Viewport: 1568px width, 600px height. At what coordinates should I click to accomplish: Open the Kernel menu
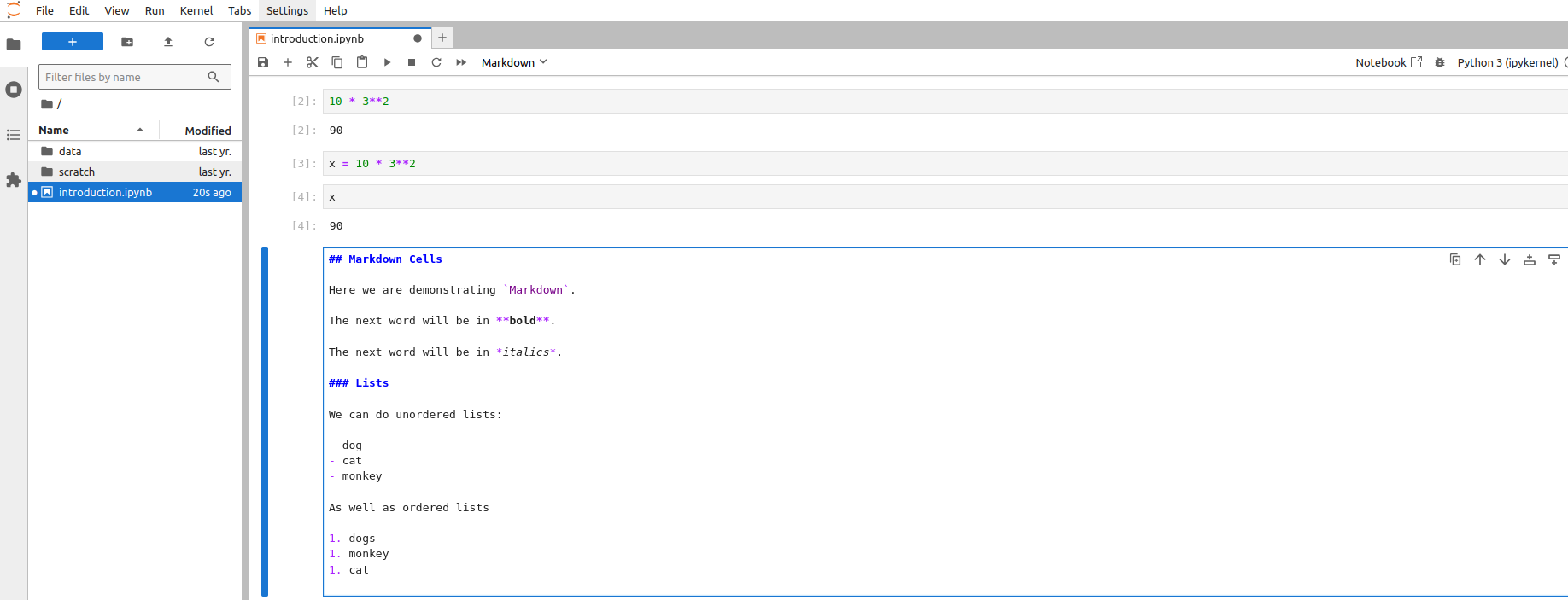click(x=196, y=10)
